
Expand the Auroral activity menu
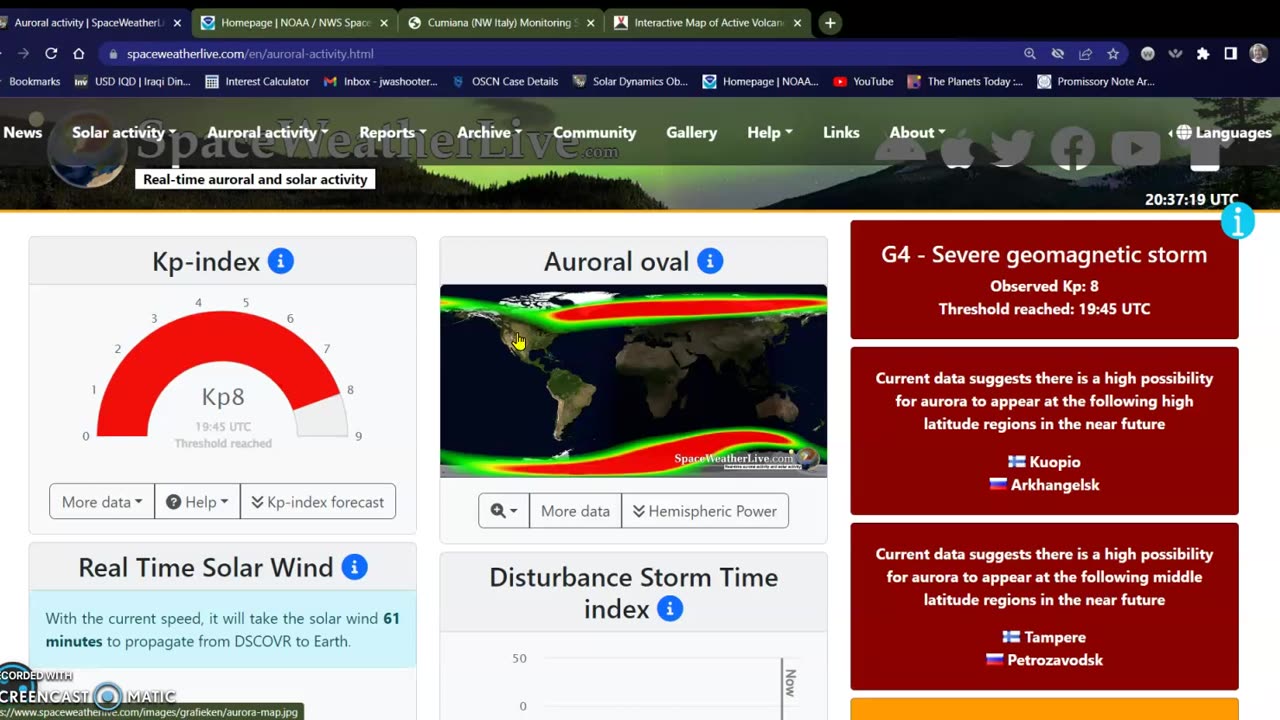(267, 132)
